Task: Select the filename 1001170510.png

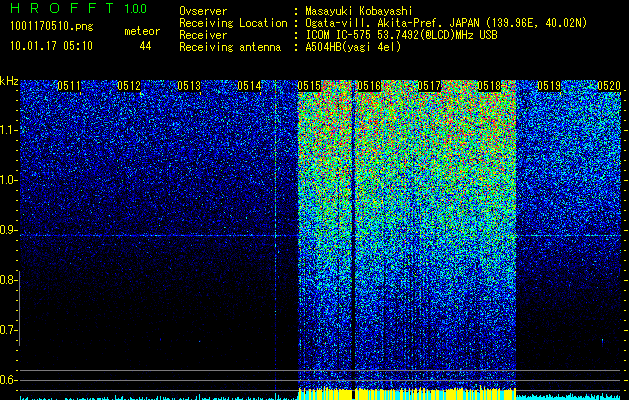Action: pos(52,27)
